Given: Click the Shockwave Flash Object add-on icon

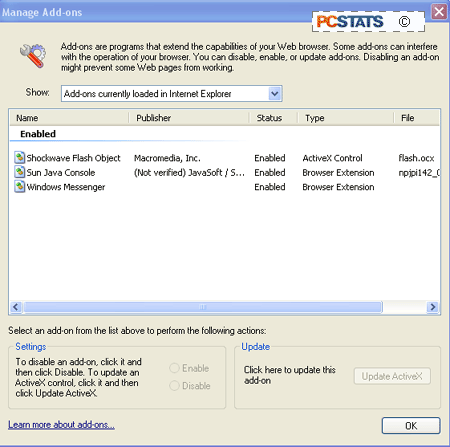Looking at the screenshot, I should coord(20,157).
